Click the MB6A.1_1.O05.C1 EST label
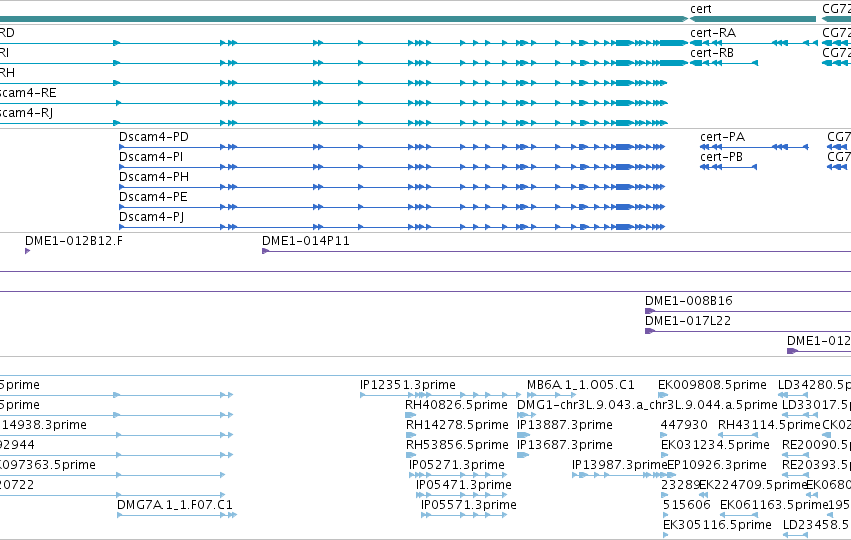Screen dimensions: 851x540 point(580,385)
